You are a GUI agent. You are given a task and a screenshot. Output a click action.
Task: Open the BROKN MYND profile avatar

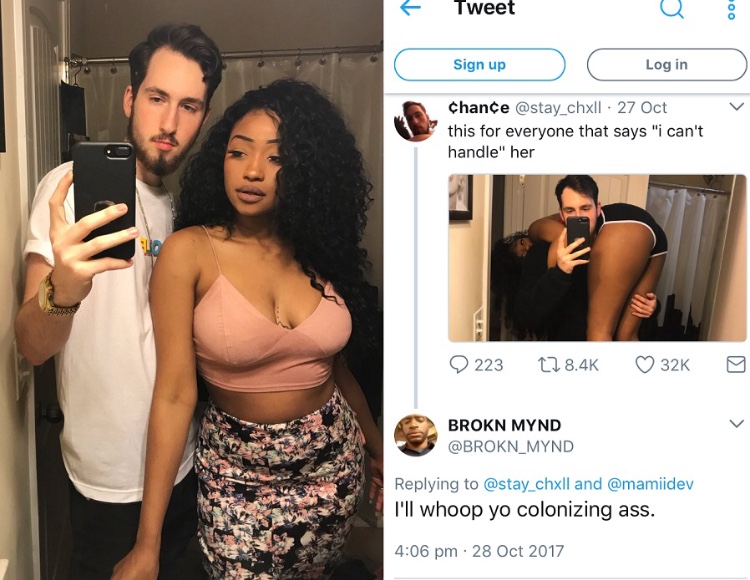tap(416, 435)
